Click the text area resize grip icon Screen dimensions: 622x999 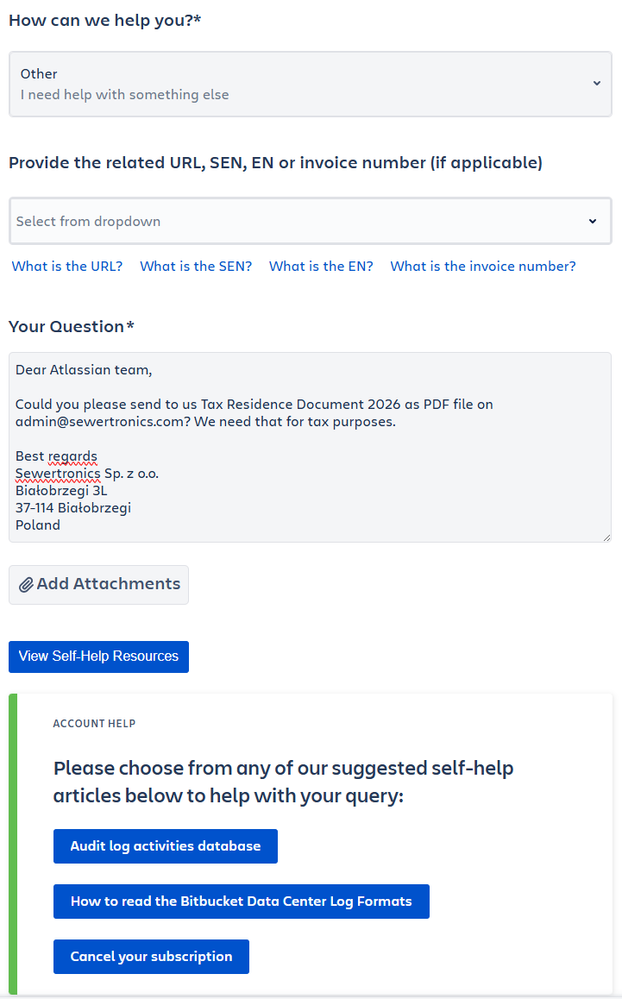606,538
